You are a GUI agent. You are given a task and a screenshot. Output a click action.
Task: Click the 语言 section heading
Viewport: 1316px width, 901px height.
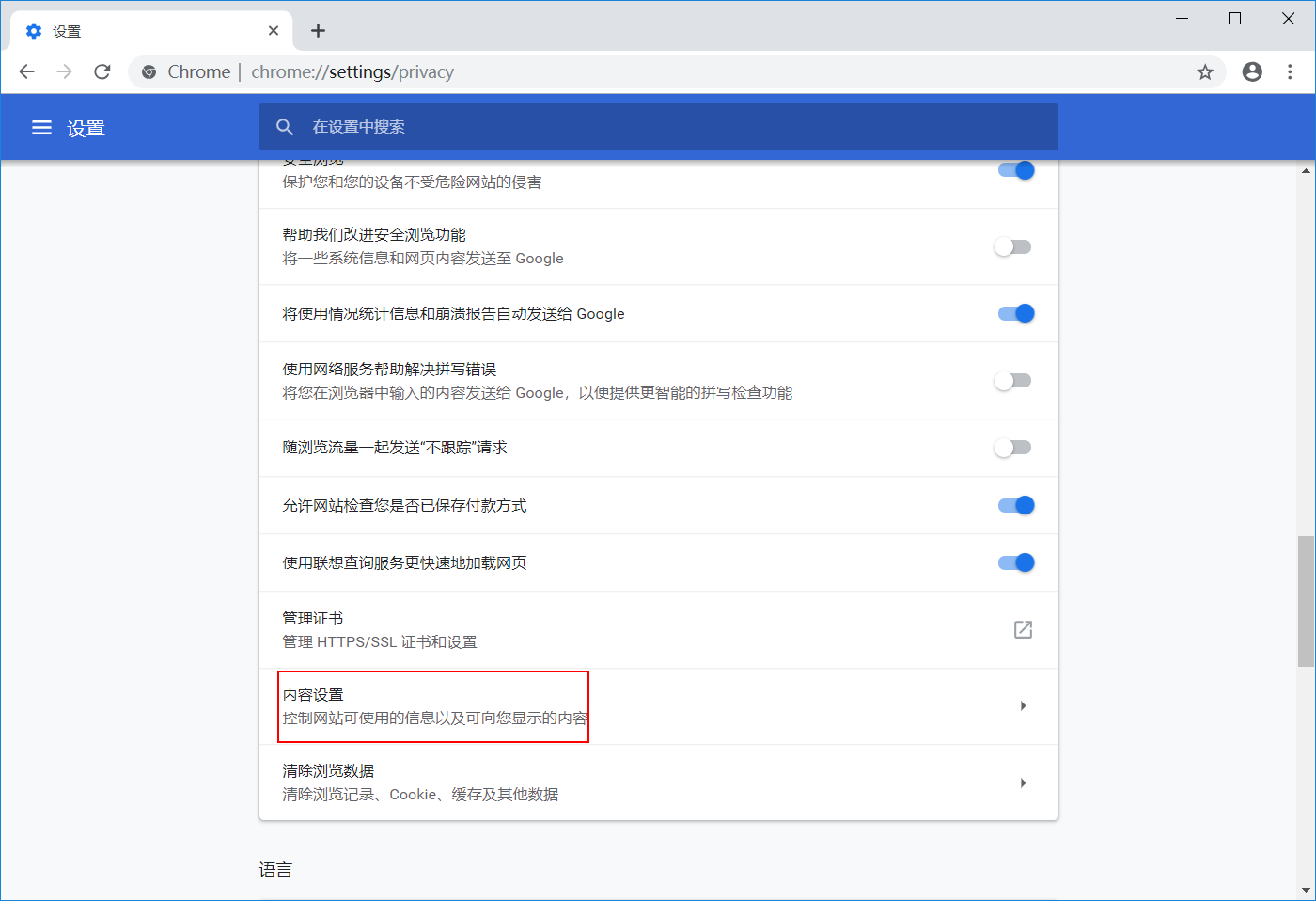[275, 869]
